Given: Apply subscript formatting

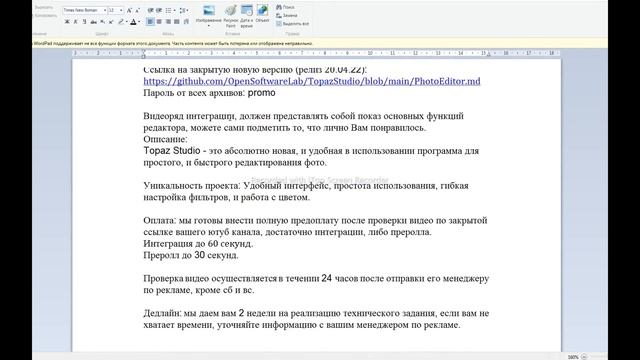Looking at the screenshot, I should [x=102, y=22].
